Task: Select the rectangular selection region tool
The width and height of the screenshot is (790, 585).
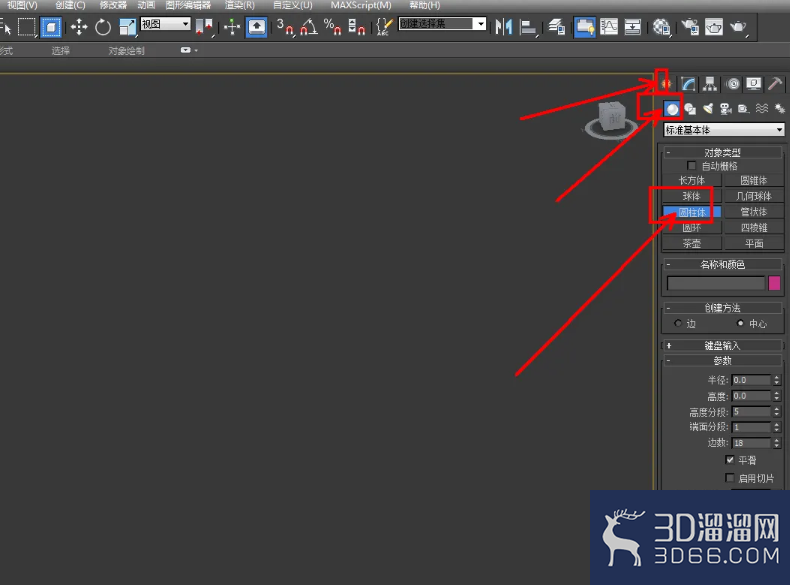Action: [x=26, y=26]
